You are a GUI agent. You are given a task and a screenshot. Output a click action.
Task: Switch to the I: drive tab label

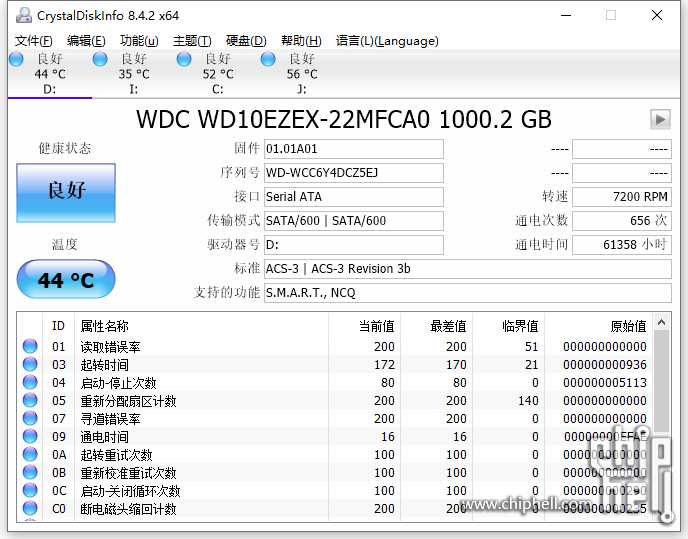(x=133, y=90)
